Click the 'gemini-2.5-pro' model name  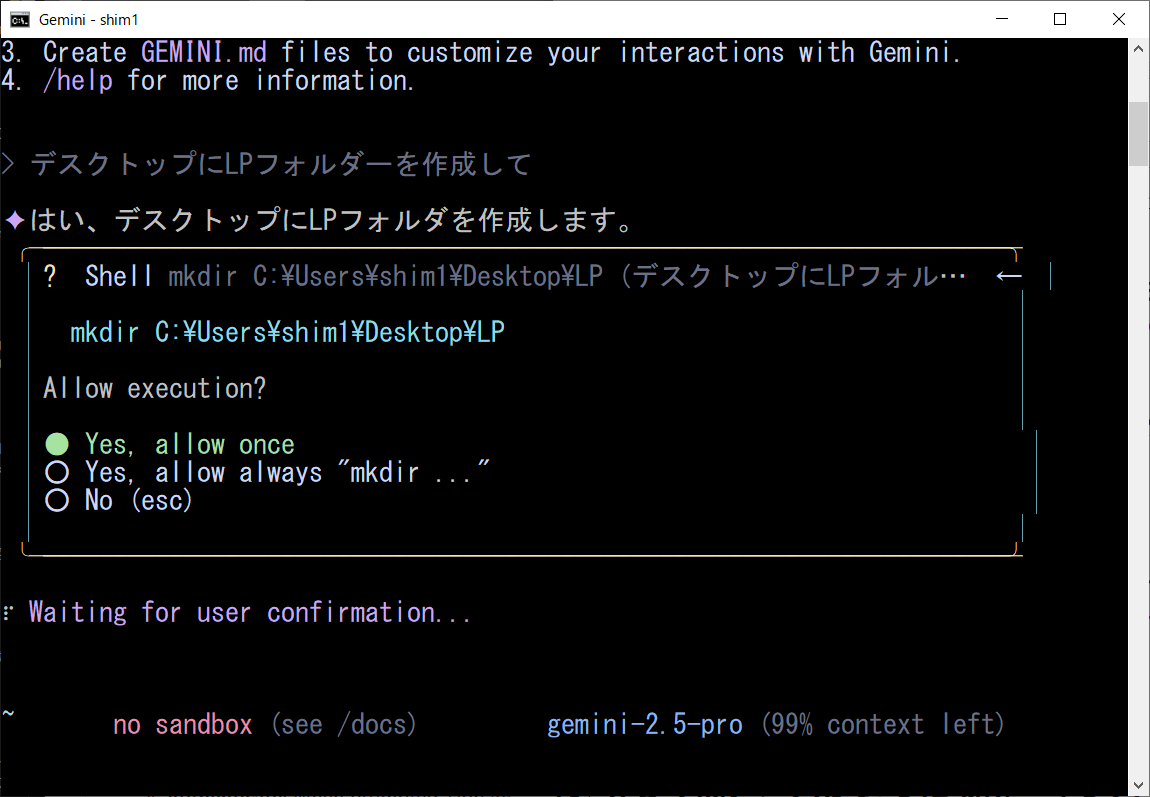point(645,724)
